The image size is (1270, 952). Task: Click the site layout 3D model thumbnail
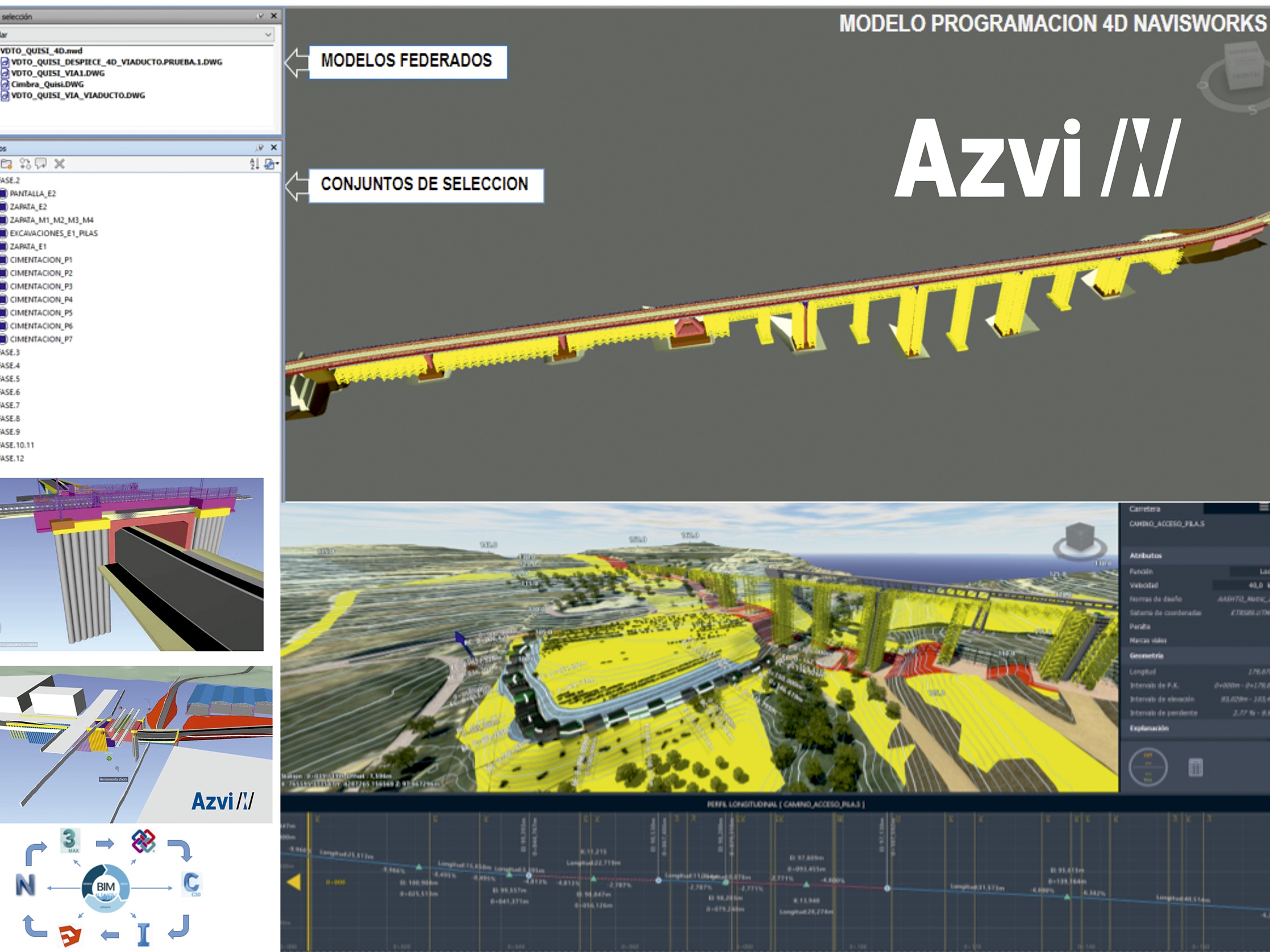136,744
